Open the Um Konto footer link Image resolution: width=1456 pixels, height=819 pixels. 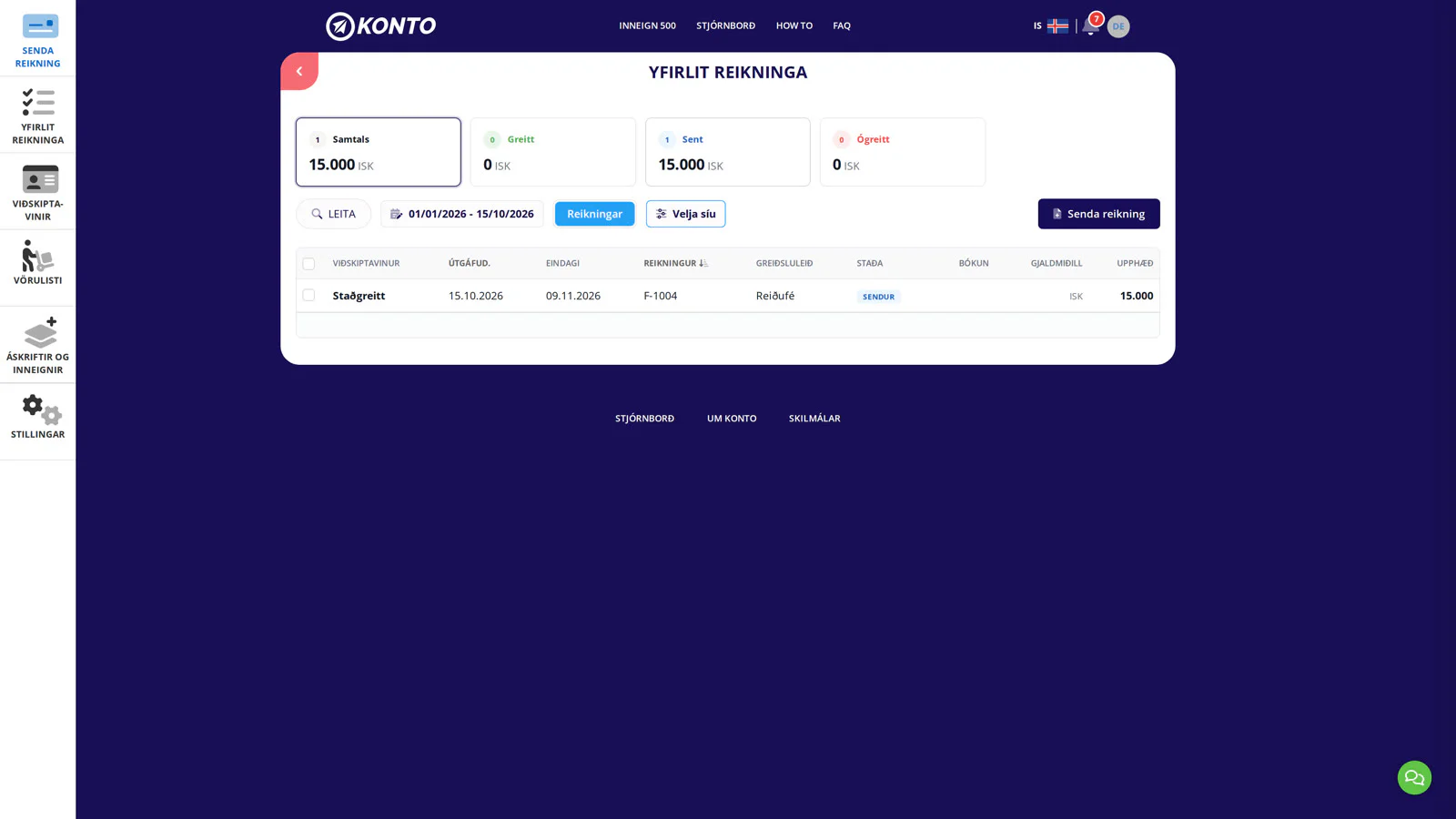pyautogui.click(x=732, y=419)
